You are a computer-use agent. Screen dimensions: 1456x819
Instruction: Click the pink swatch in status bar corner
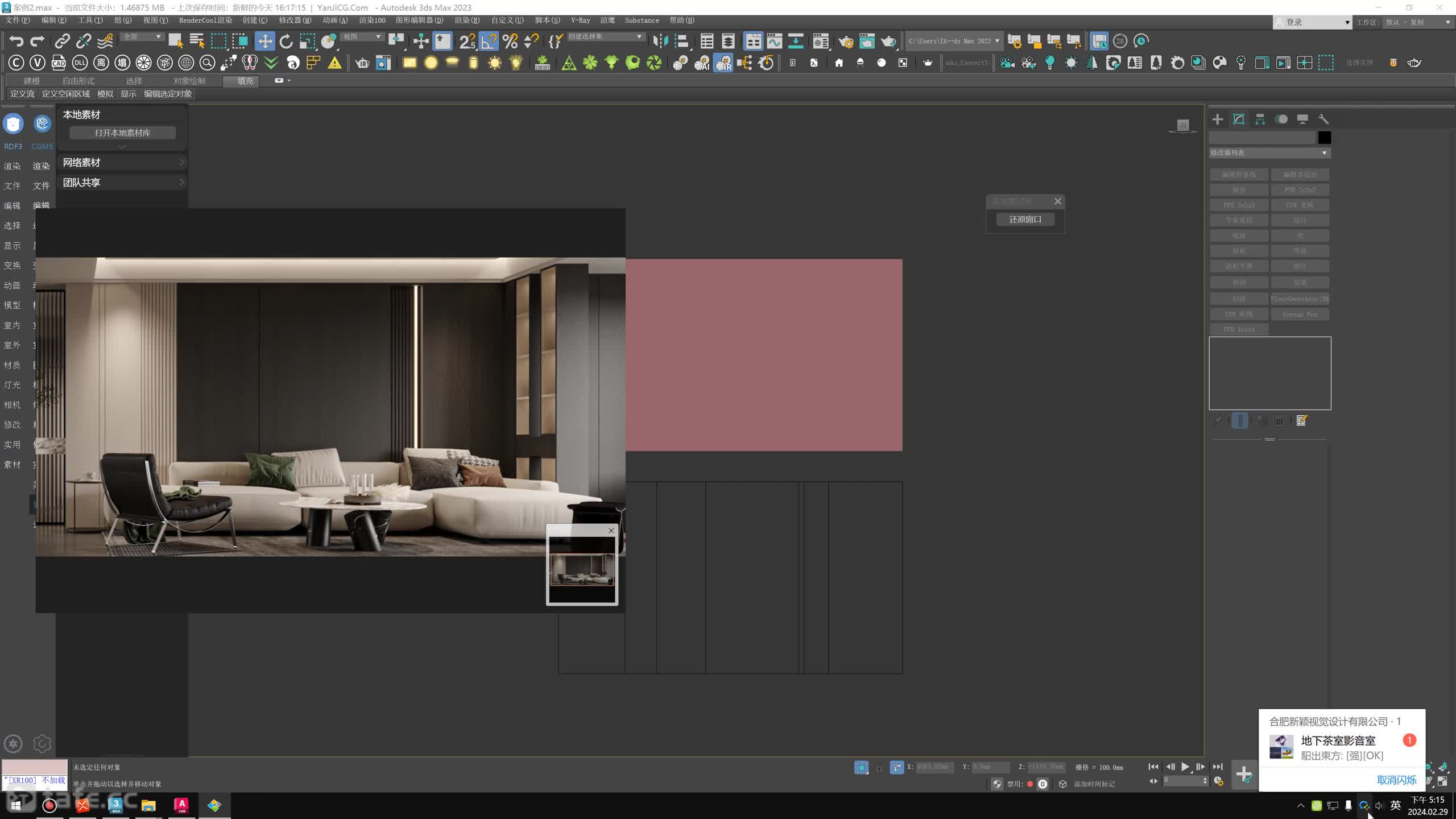35,767
